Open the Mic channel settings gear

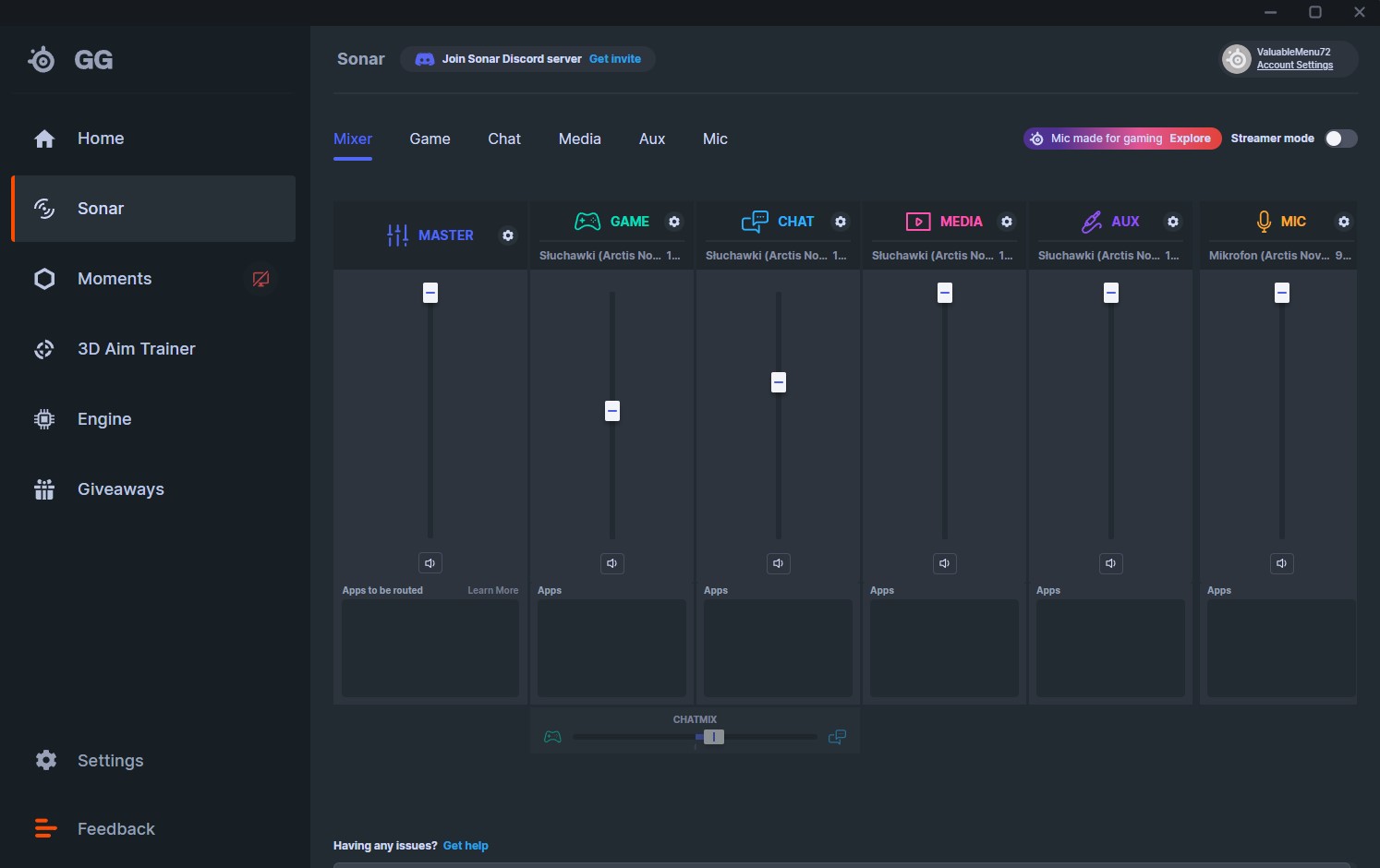pyautogui.click(x=1344, y=222)
